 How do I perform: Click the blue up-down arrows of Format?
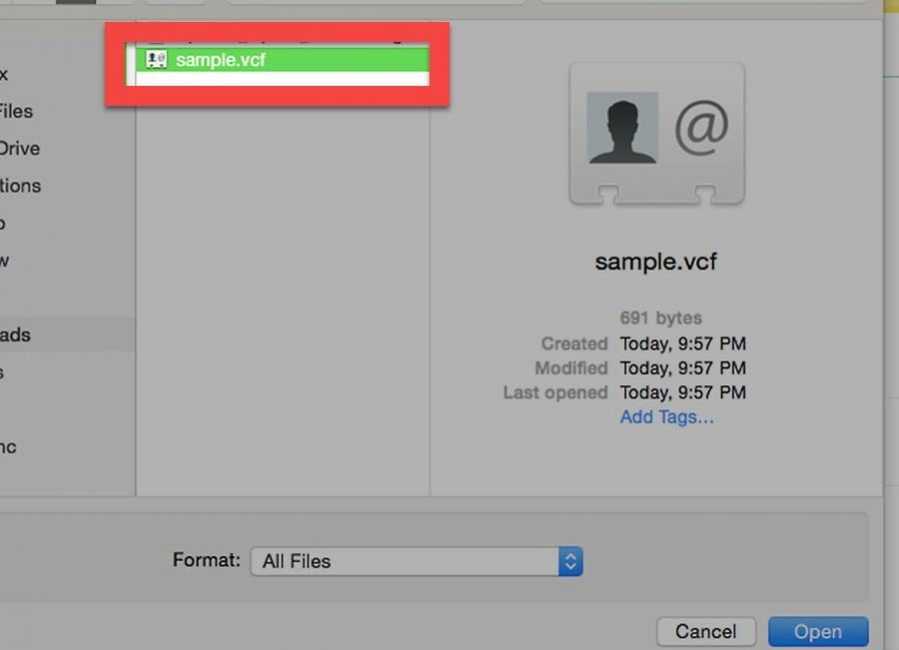pyautogui.click(x=570, y=561)
